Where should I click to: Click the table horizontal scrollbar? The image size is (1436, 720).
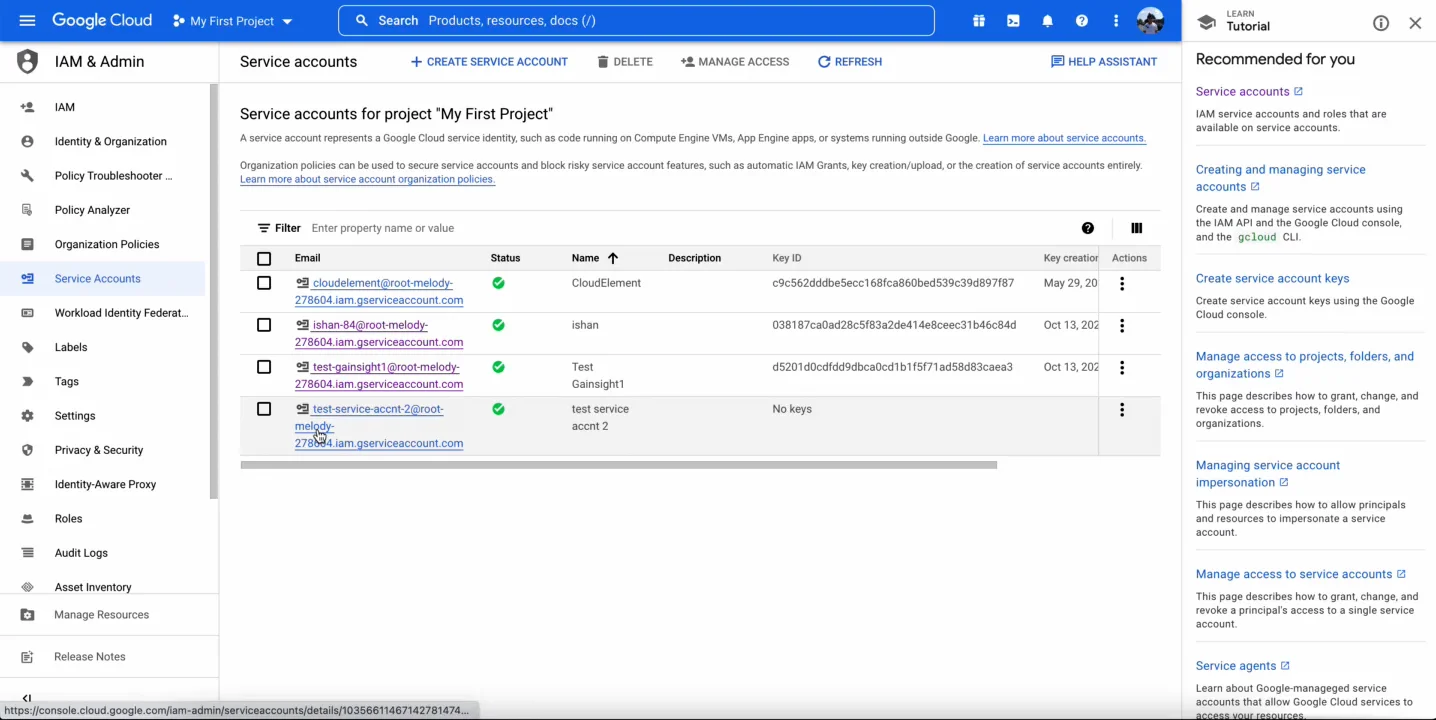tap(618, 465)
